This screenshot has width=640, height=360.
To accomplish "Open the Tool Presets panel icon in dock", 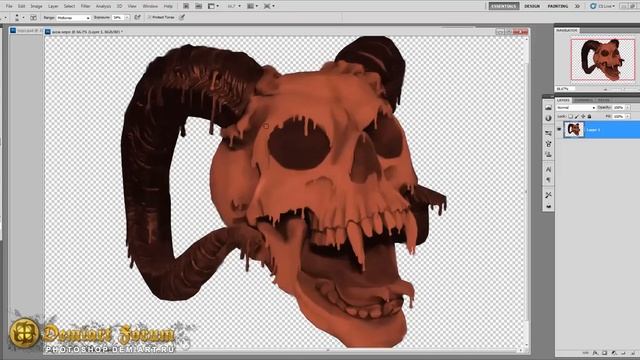I will click(548, 195).
